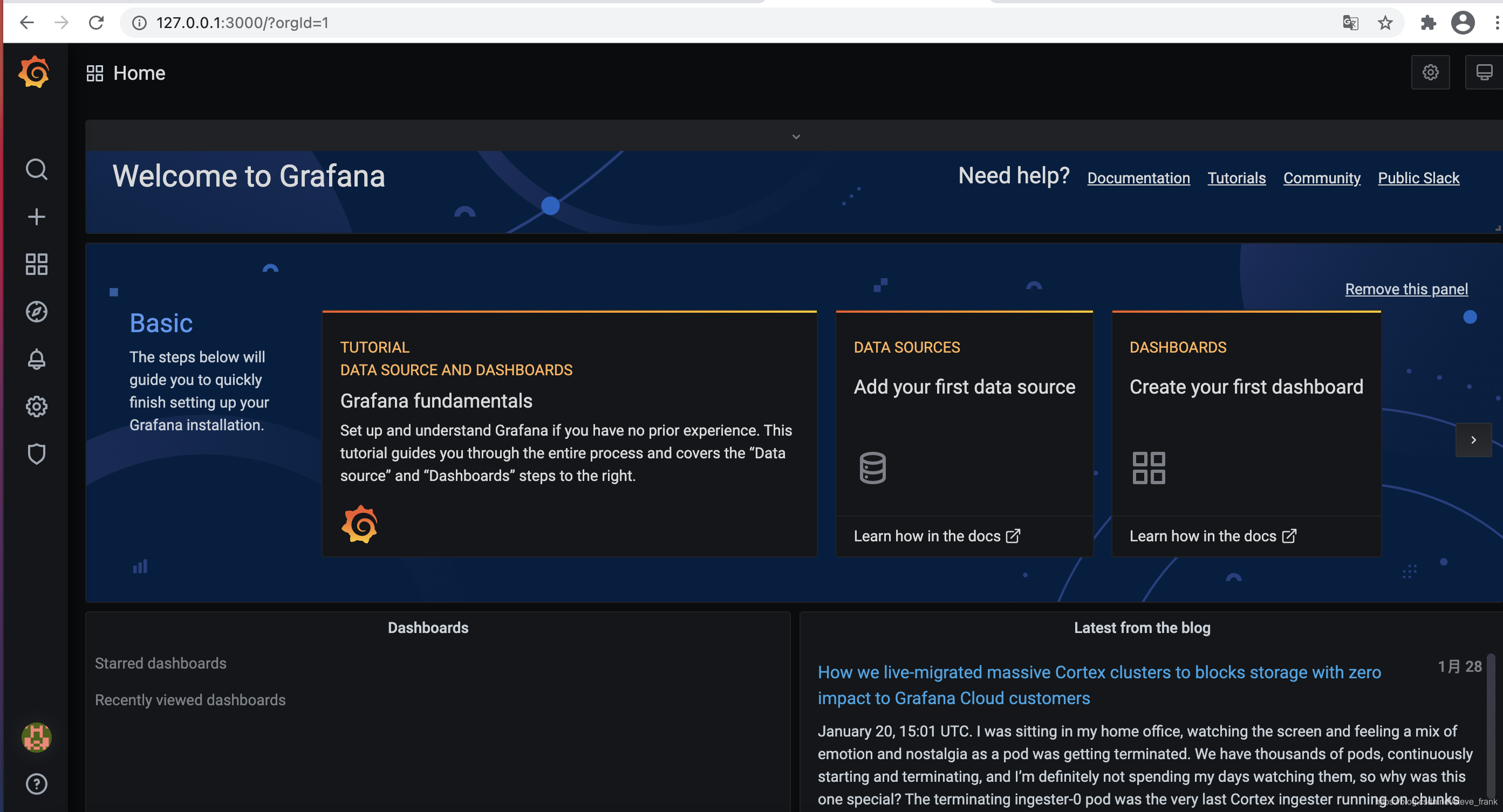
Task: Open the Server Admin shield icon
Action: (36, 454)
